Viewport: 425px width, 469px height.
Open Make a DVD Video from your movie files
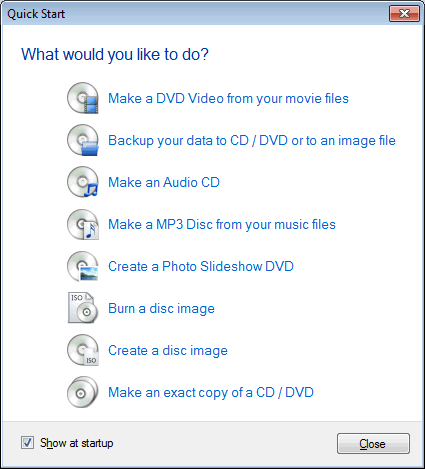click(228, 99)
